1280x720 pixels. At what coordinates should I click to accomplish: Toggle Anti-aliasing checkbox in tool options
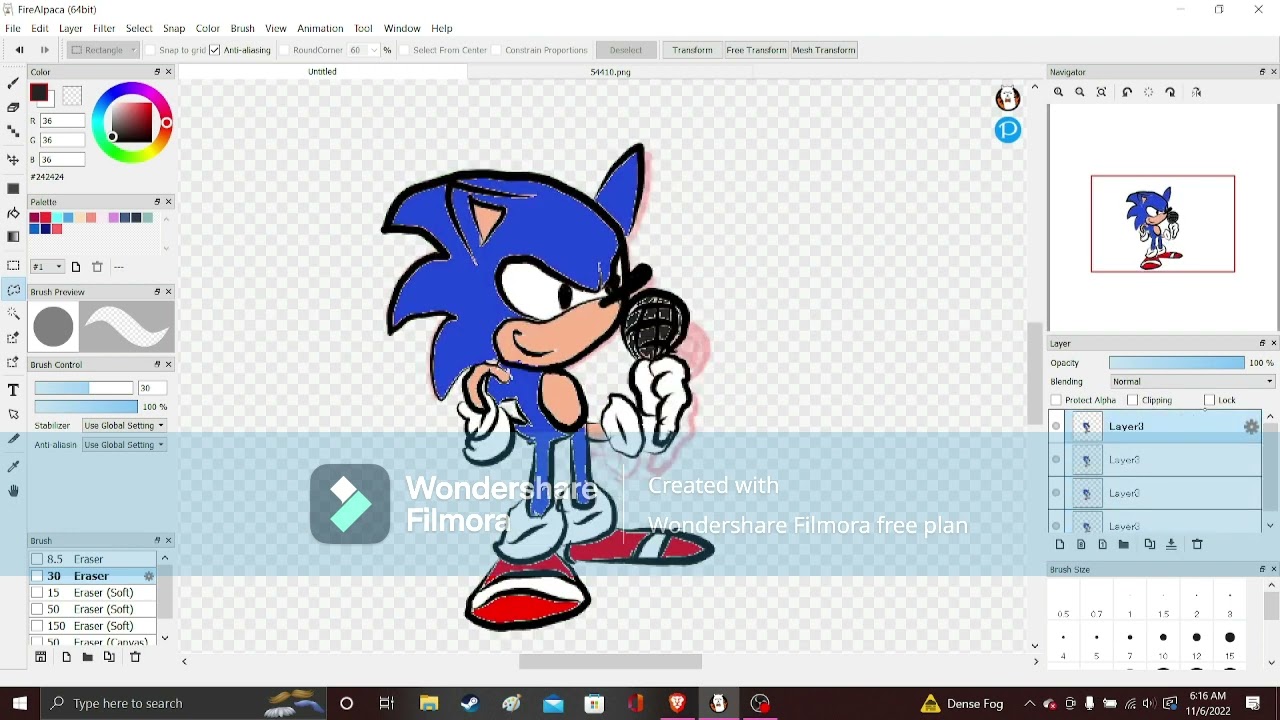tap(214, 50)
